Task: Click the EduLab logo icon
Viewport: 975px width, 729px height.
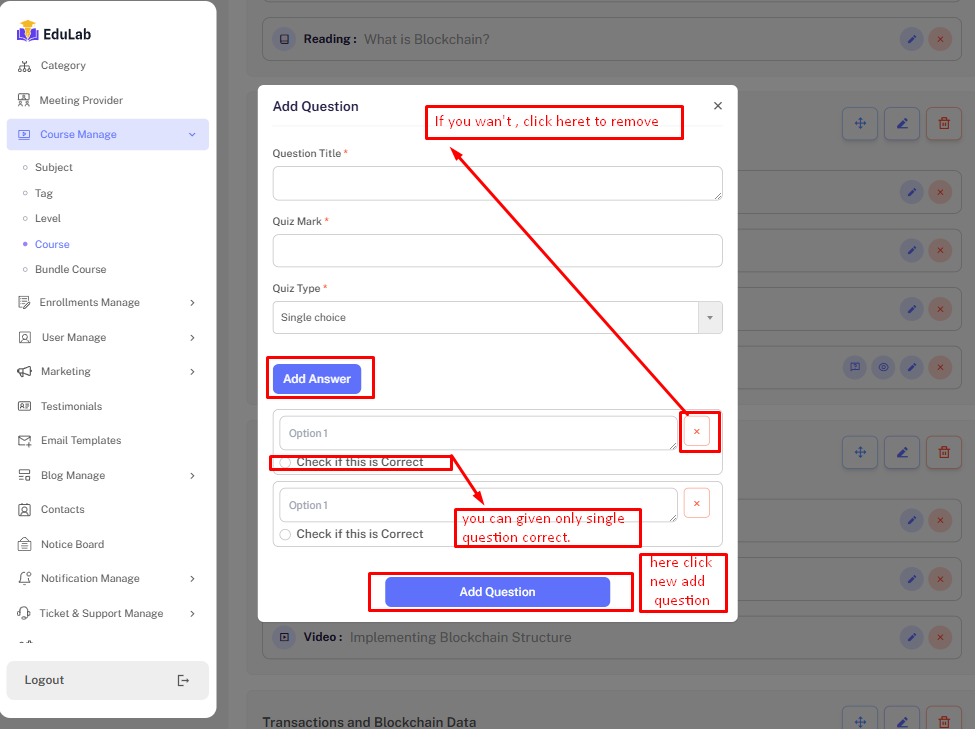Action: [x=27, y=32]
